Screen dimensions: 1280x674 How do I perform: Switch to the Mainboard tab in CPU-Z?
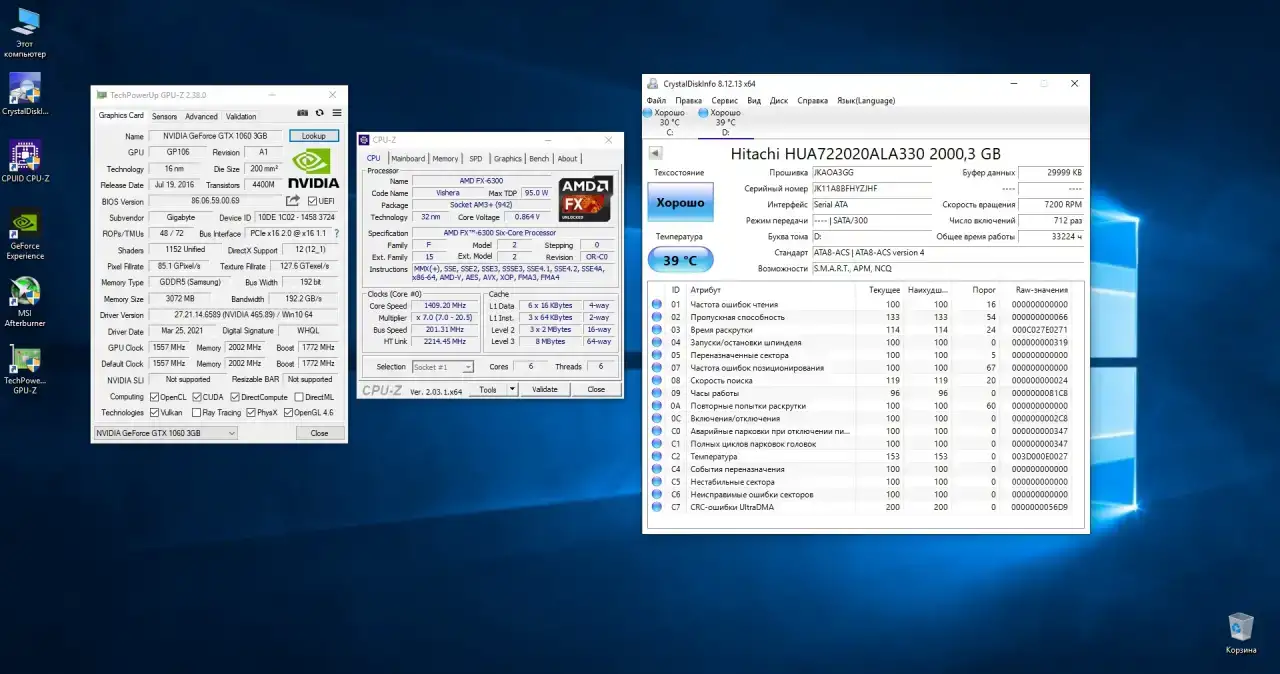tap(408, 158)
